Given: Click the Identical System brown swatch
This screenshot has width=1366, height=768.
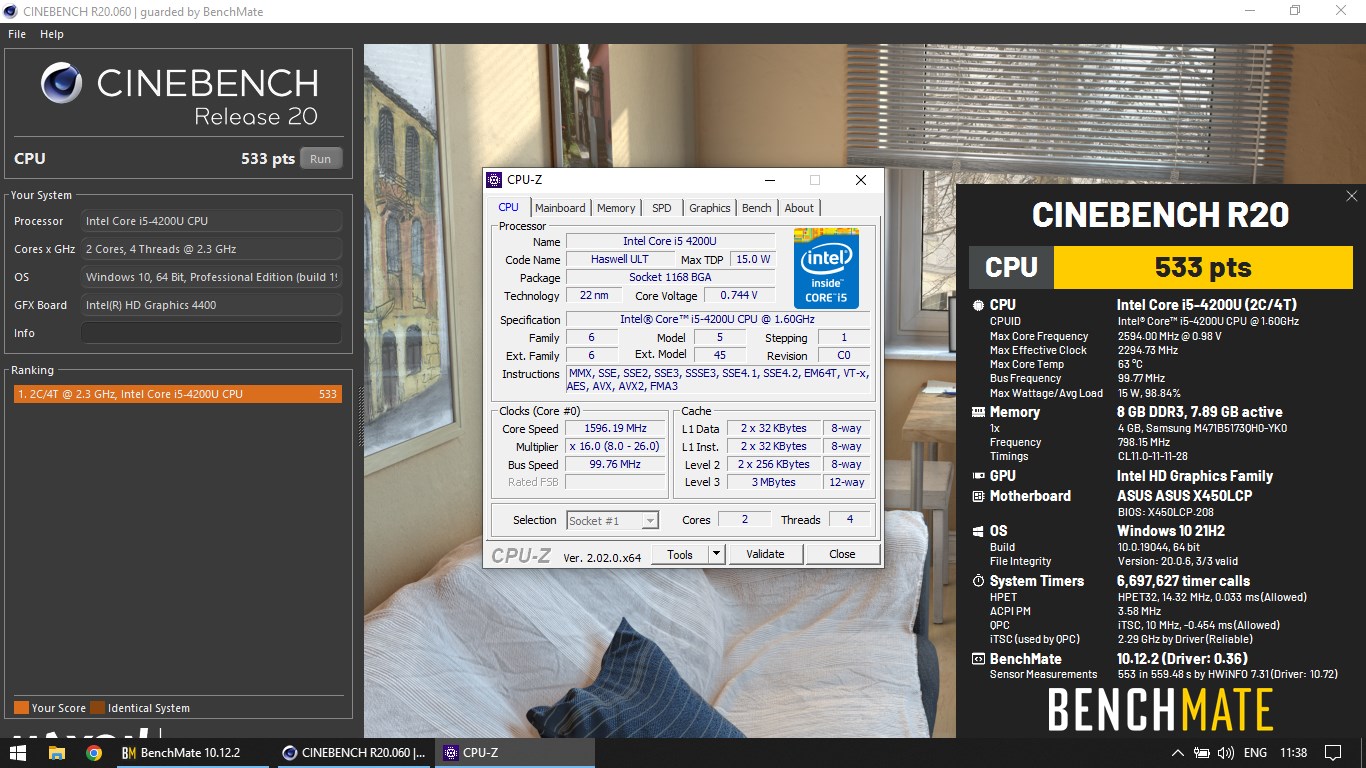Looking at the screenshot, I should (97, 708).
